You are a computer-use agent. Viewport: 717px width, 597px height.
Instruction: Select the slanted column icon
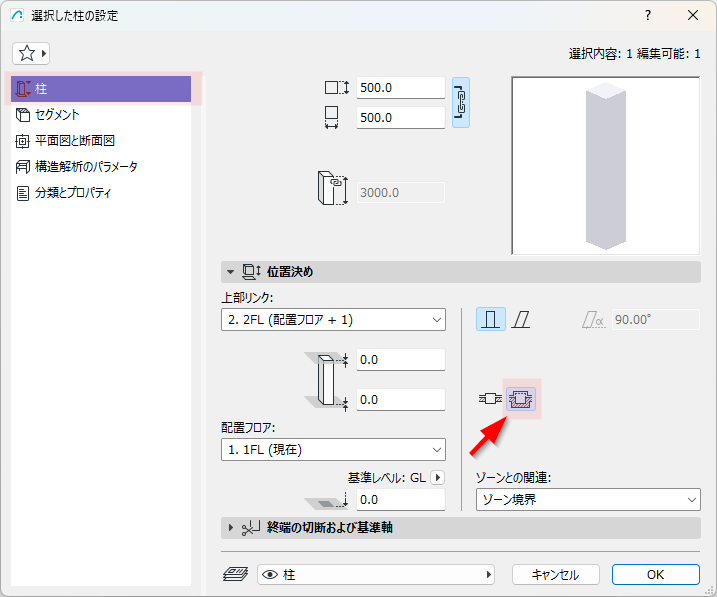coord(521,319)
